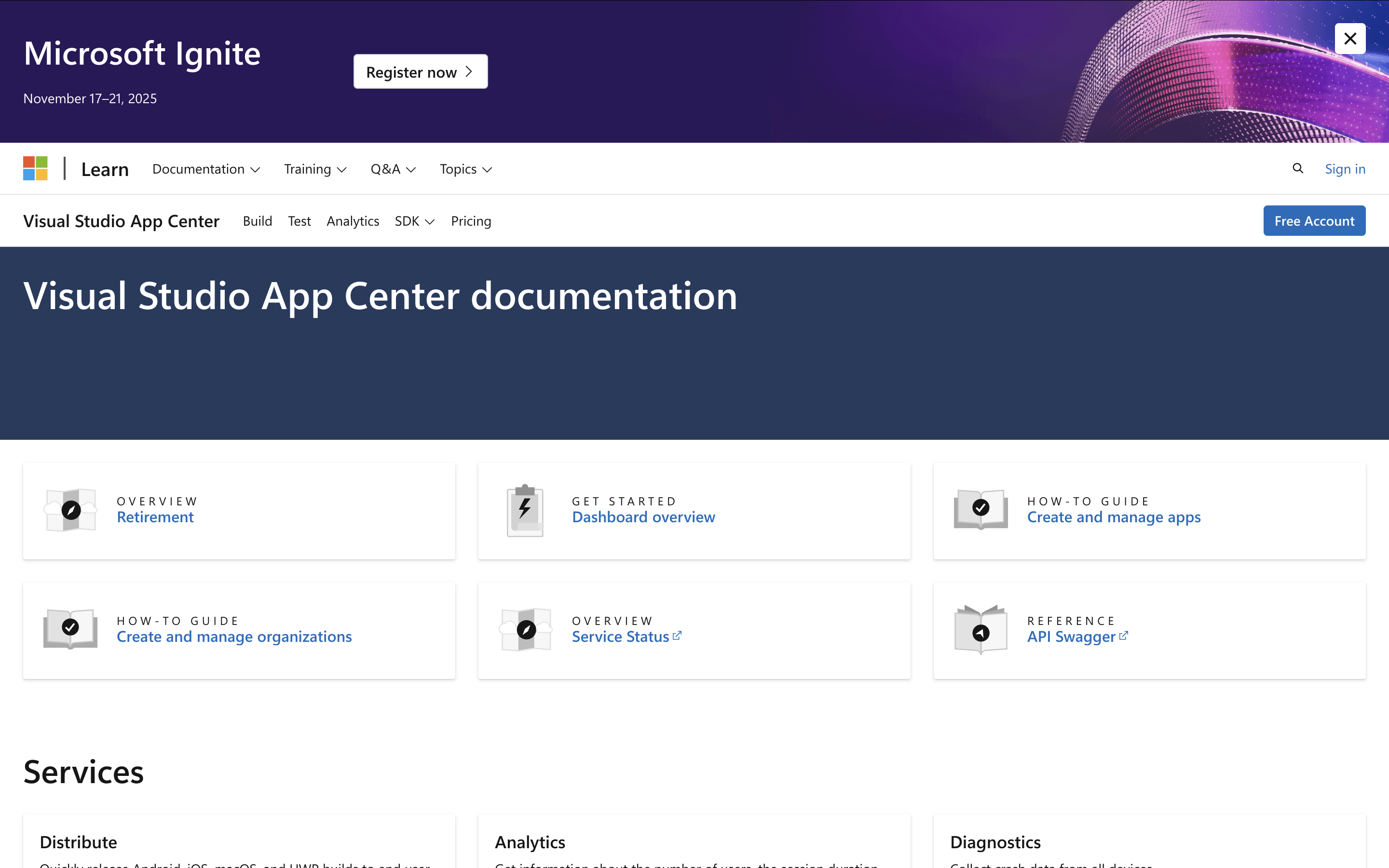Expand the Documentation dropdown menu
Image resolution: width=1389 pixels, height=868 pixels.
click(x=206, y=169)
